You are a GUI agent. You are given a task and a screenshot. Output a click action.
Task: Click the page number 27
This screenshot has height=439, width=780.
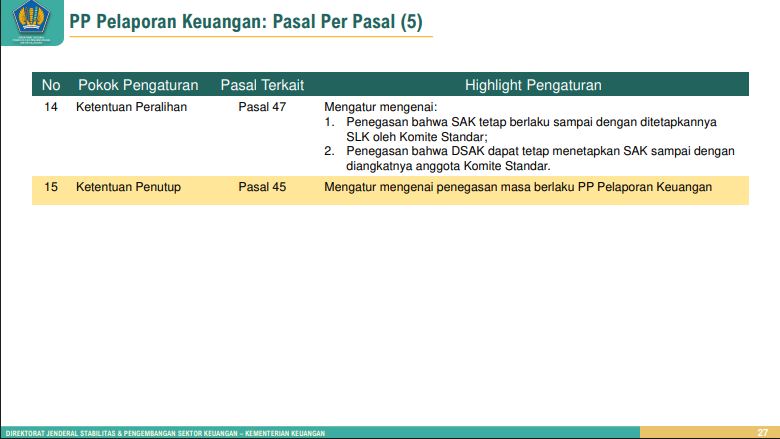click(x=763, y=432)
